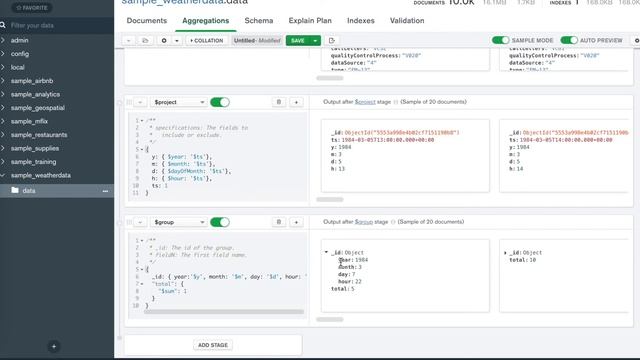This screenshot has width=640, height=360.
Task: Collapse the sample_weatherdata database
Action: click(x=3, y=175)
